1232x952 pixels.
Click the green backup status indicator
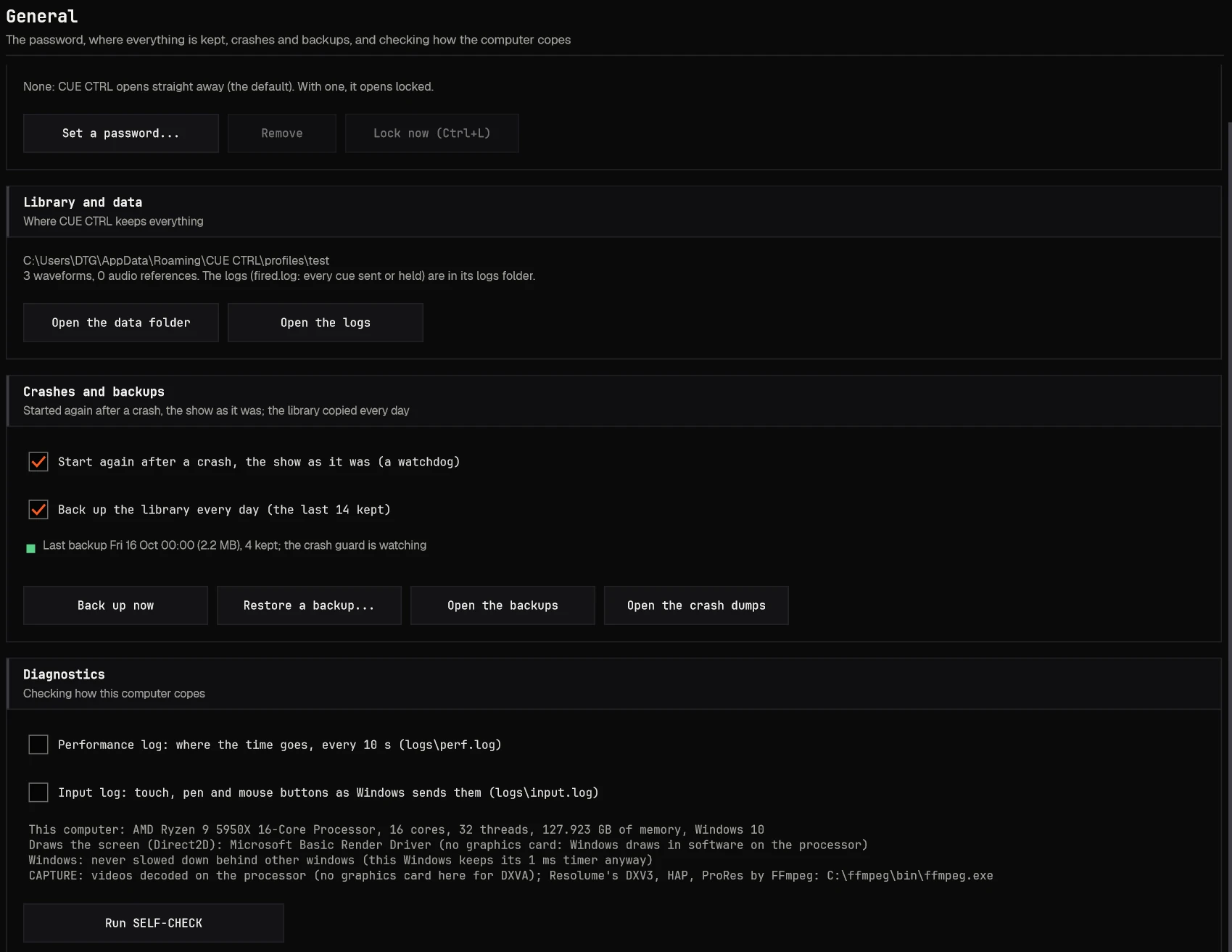(30, 549)
